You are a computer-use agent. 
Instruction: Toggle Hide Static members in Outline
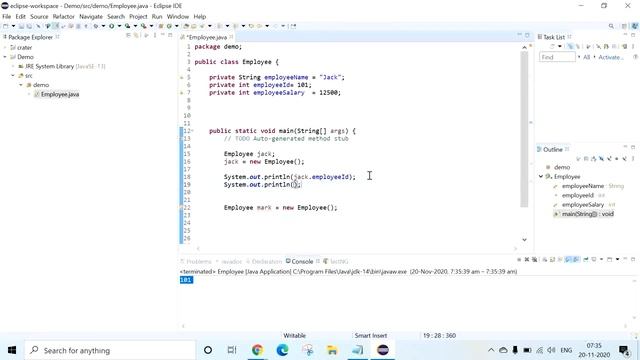609,159
